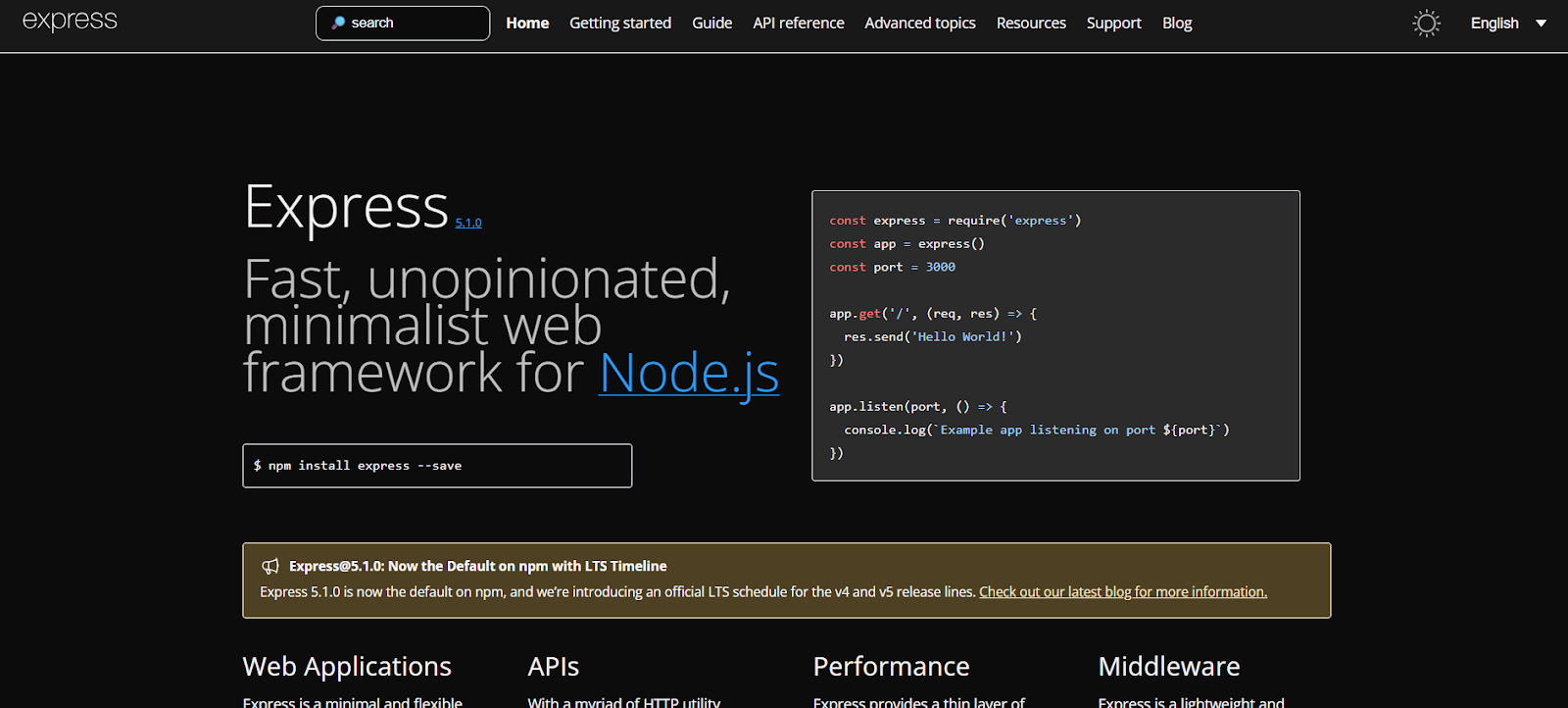Screen dimensions: 1568x708
Task: Open the API reference menu
Action: pyautogui.click(x=798, y=24)
